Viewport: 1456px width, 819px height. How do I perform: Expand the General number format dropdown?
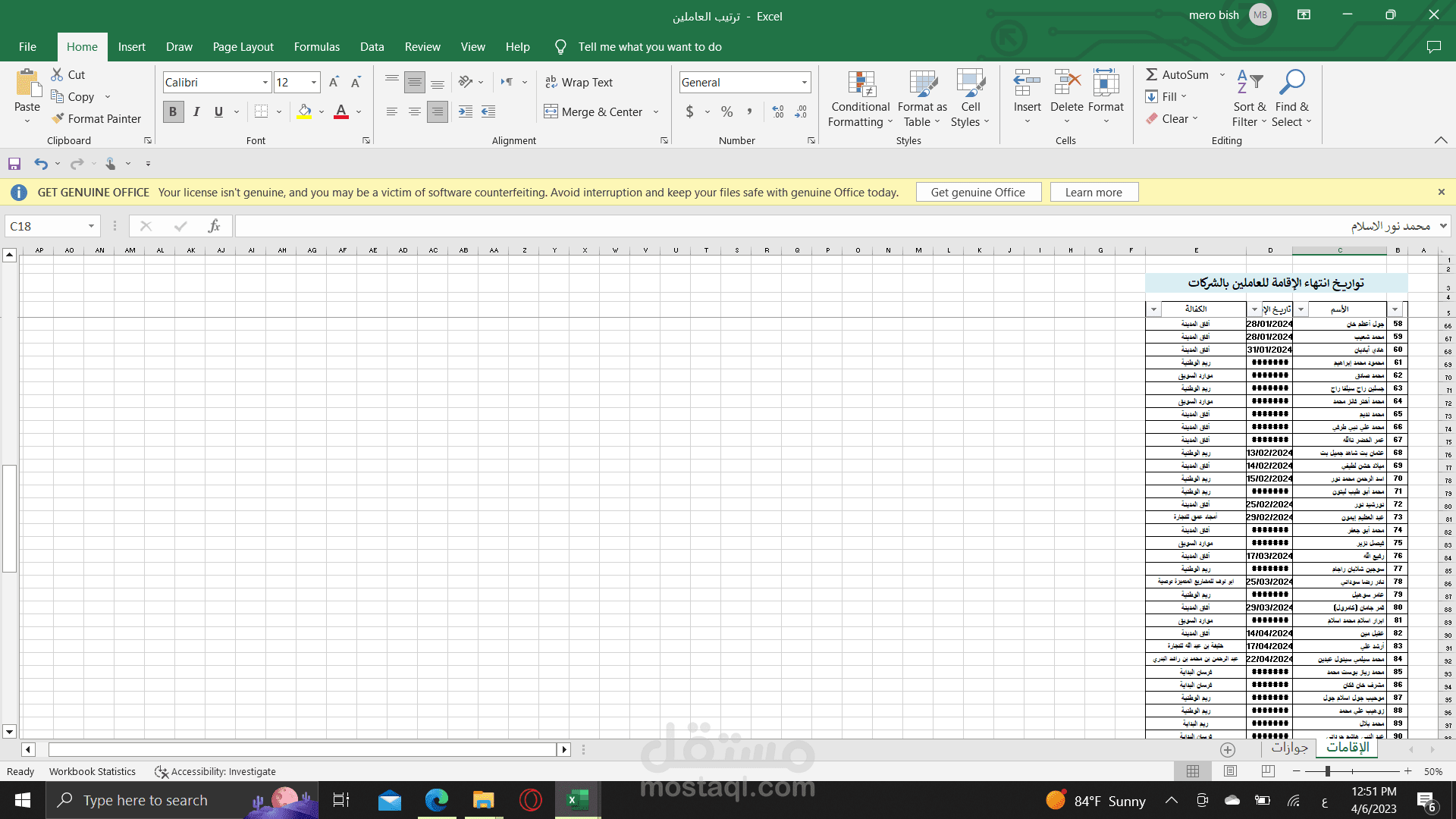tap(804, 82)
